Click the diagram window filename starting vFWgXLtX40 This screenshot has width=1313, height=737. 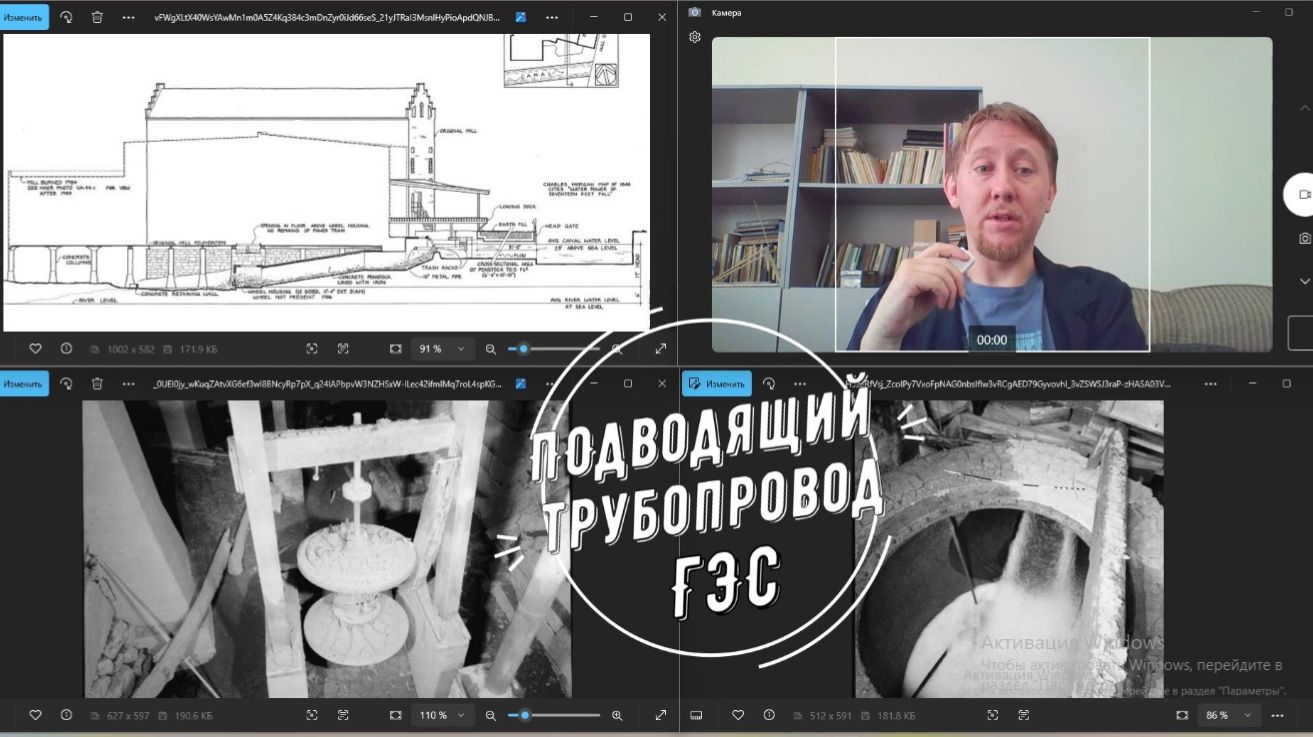pyautogui.click(x=327, y=17)
